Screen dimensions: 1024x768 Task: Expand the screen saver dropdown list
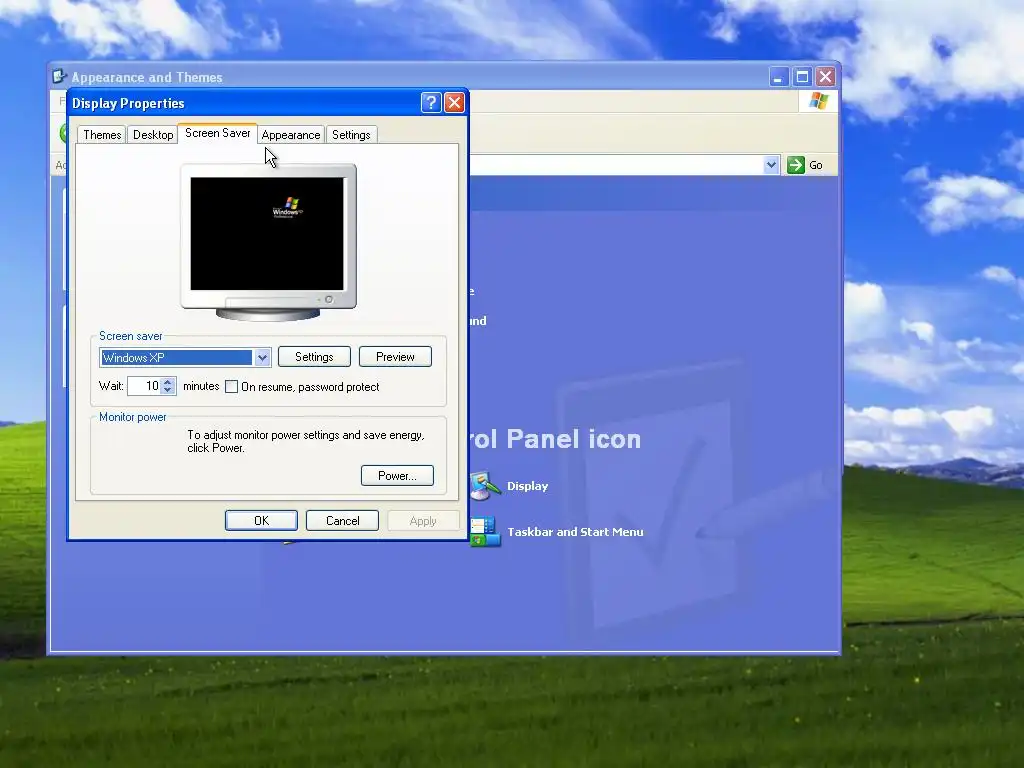tap(263, 357)
